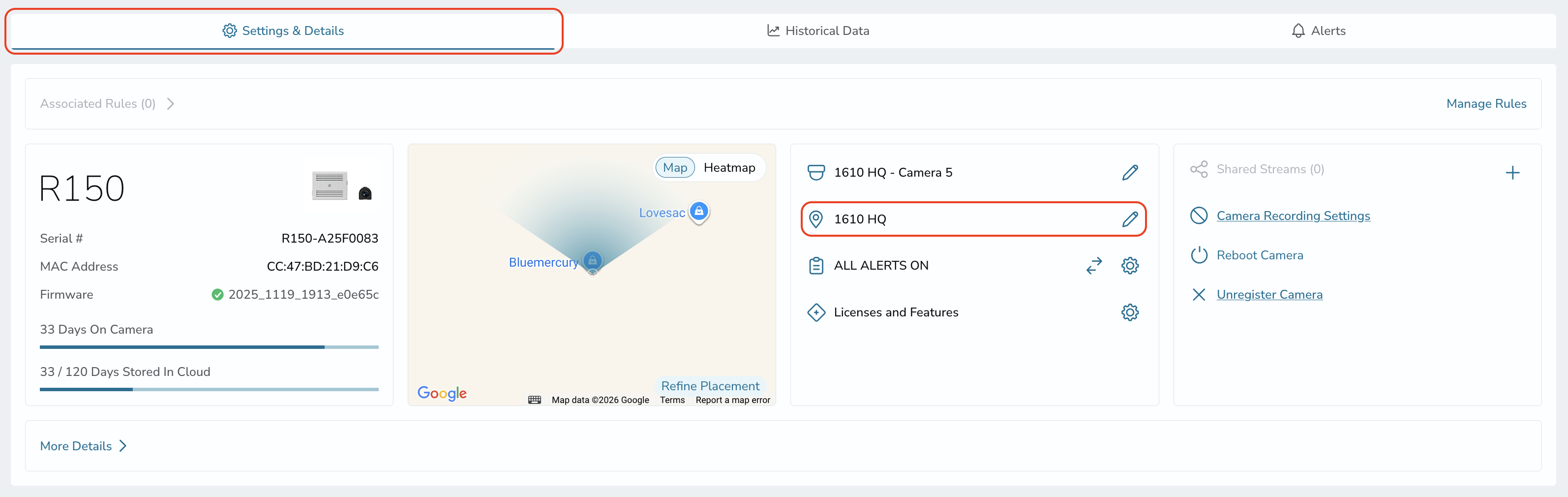Click the gear icon on Settings & Details tab
The width and height of the screenshot is (1568, 497).
coord(229,31)
